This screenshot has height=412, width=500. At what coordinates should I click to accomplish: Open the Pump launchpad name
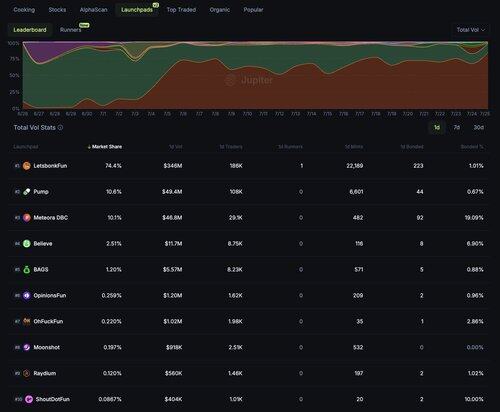point(41,192)
